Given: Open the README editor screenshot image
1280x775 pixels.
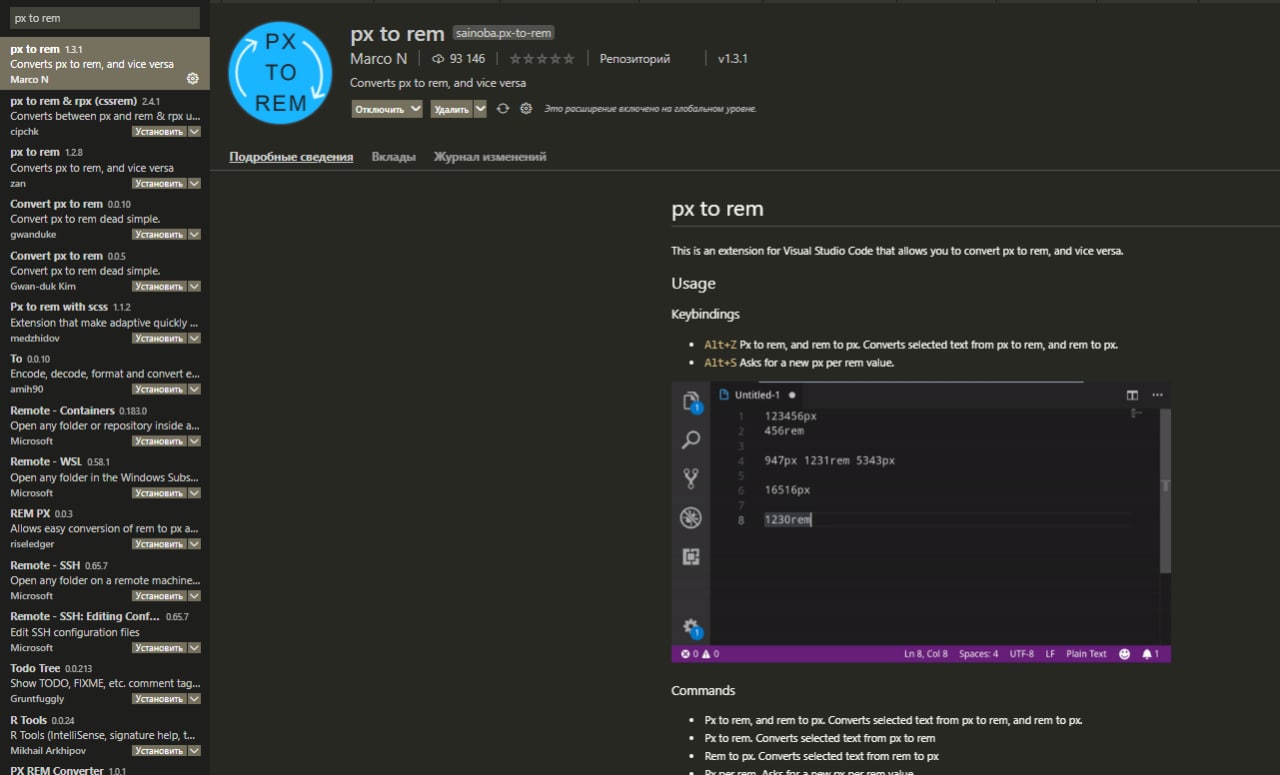Looking at the screenshot, I should point(920,521).
